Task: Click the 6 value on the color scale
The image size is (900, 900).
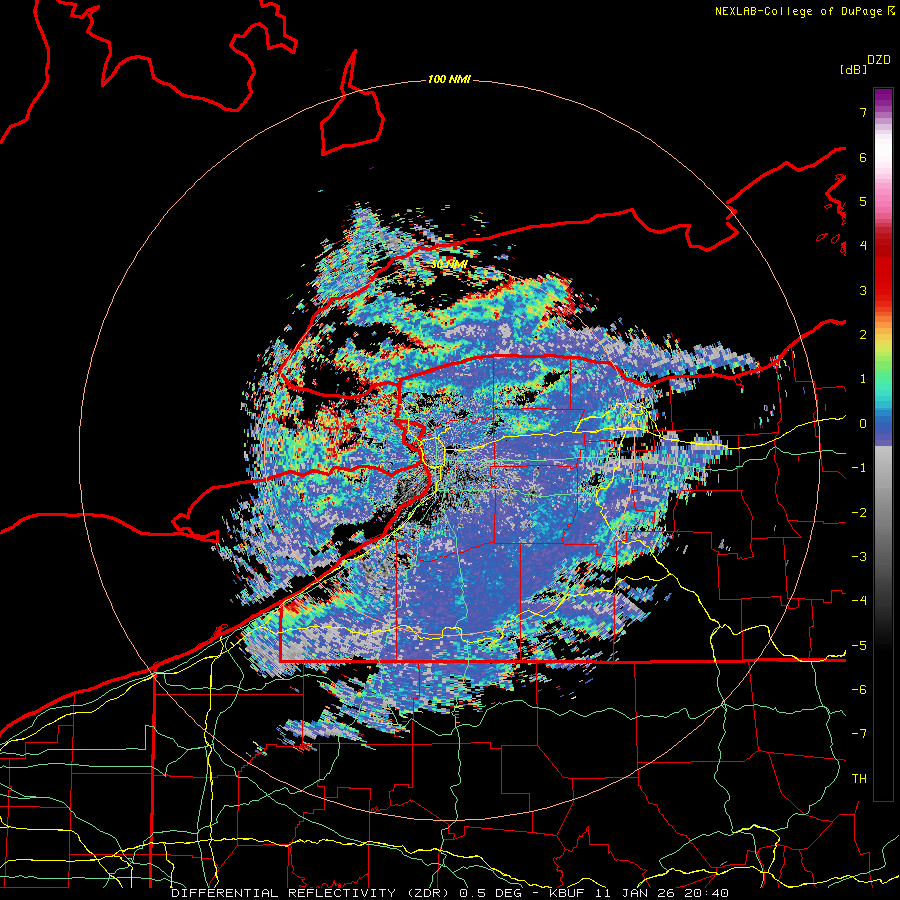Action: coord(863,157)
